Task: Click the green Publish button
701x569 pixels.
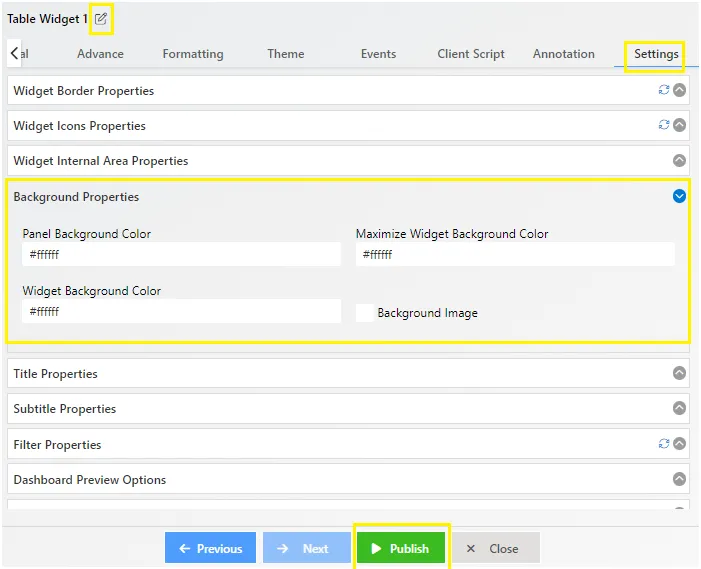Action: (x=401, y=548)
